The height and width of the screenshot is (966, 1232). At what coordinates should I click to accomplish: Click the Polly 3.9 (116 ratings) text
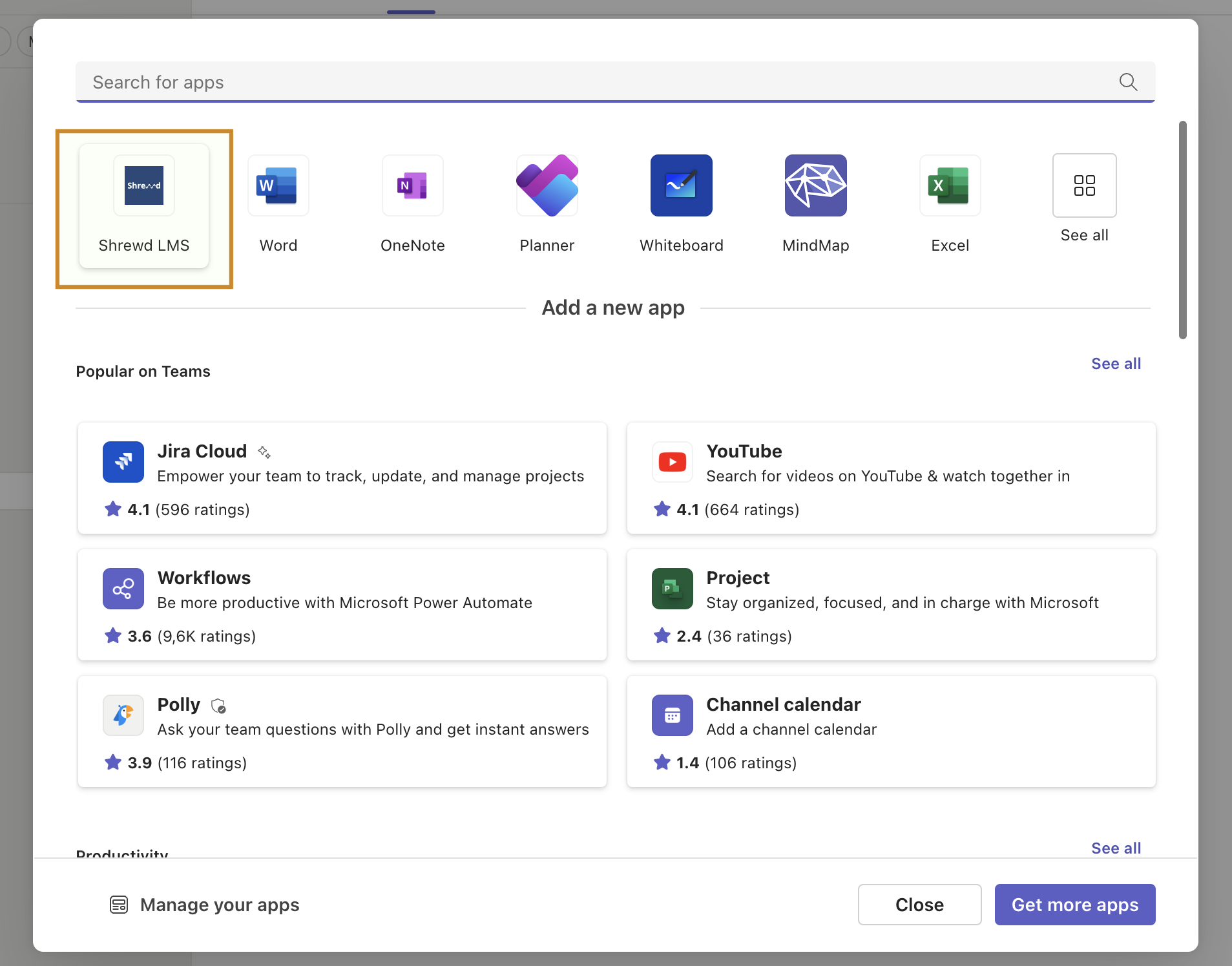point(187,762)
